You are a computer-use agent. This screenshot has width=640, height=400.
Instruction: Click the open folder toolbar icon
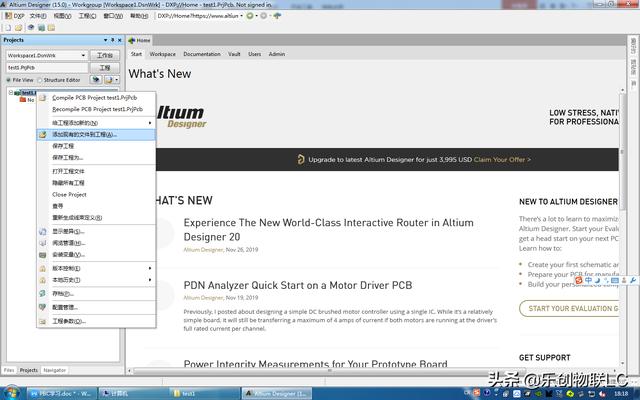18,28
